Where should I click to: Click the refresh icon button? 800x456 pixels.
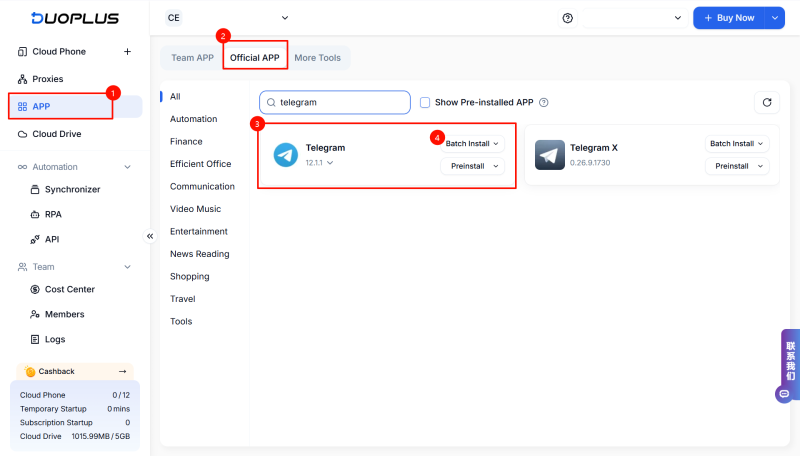766,102
